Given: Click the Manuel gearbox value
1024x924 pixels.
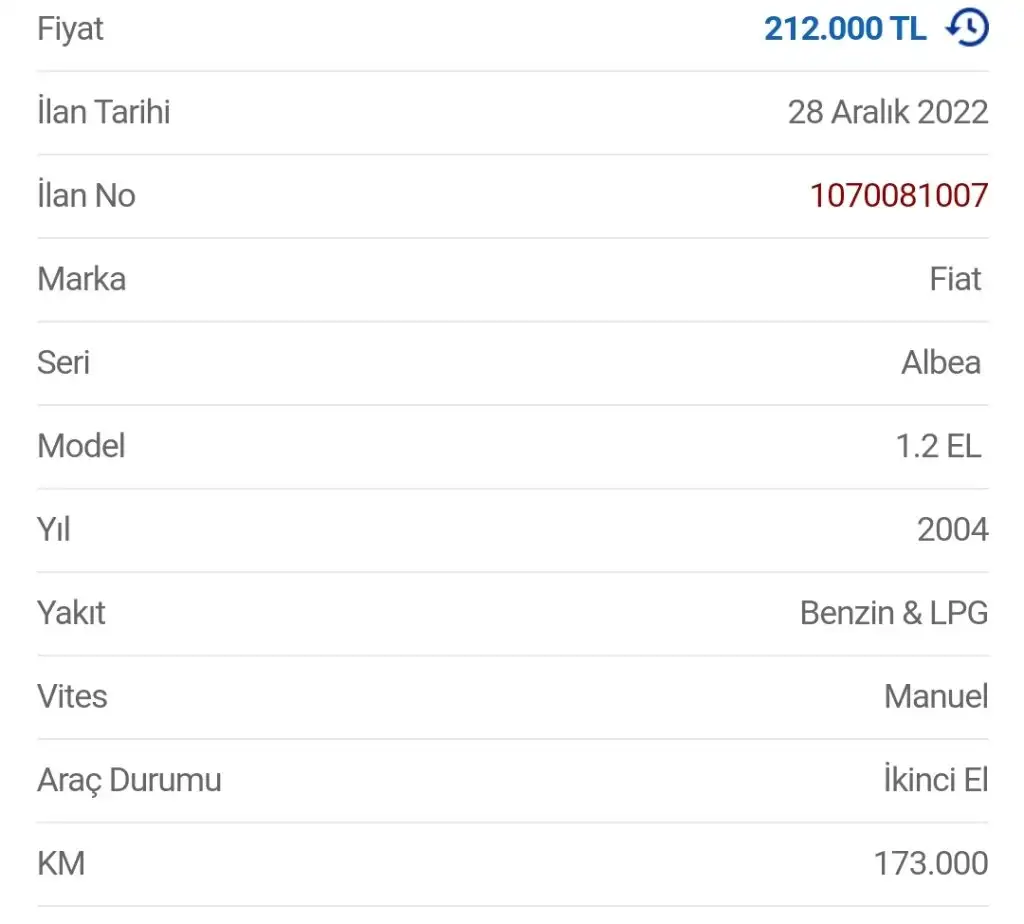Looking at the screenshot, I should pos(935,696).
